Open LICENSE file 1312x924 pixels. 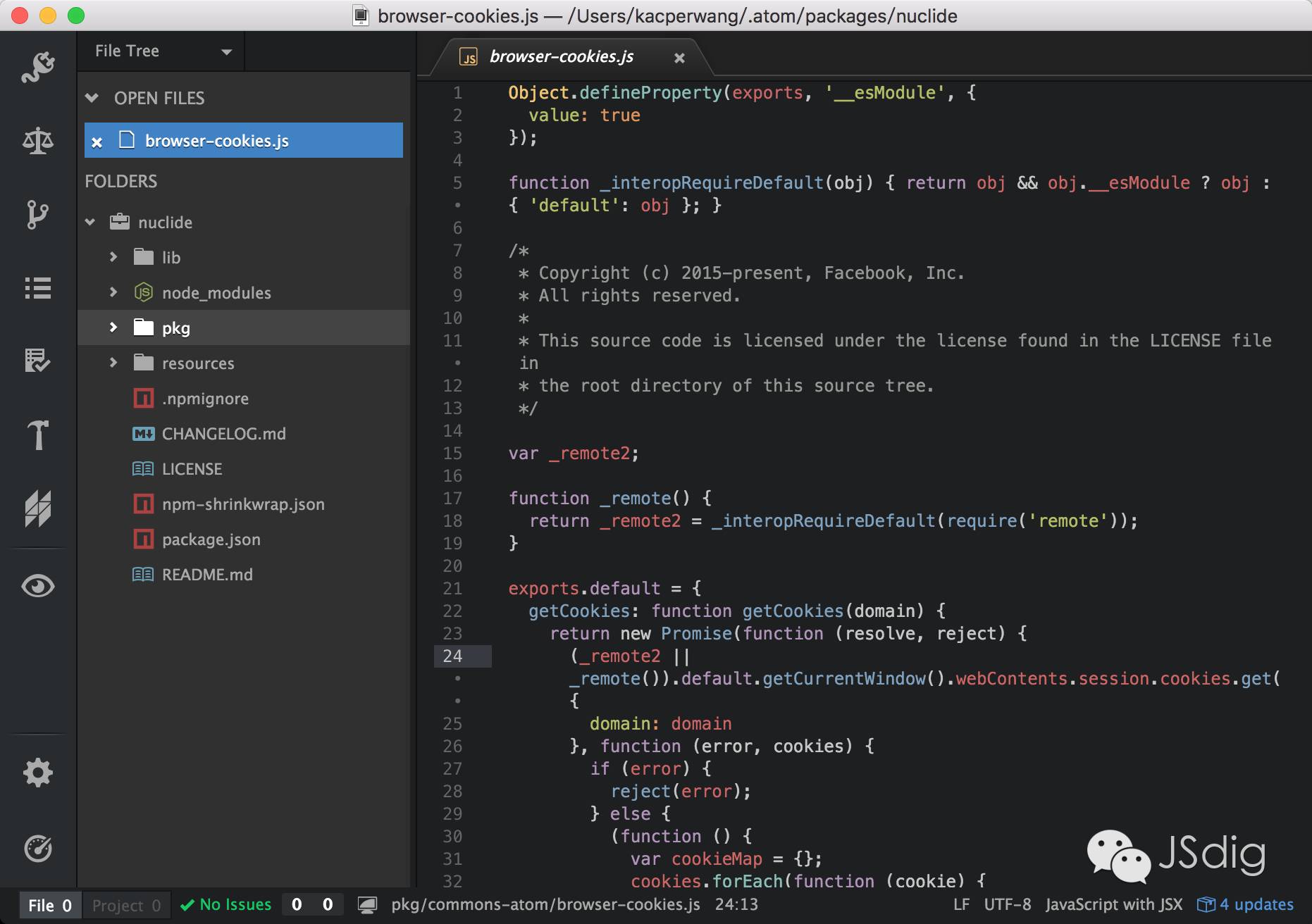coord(192,469)
